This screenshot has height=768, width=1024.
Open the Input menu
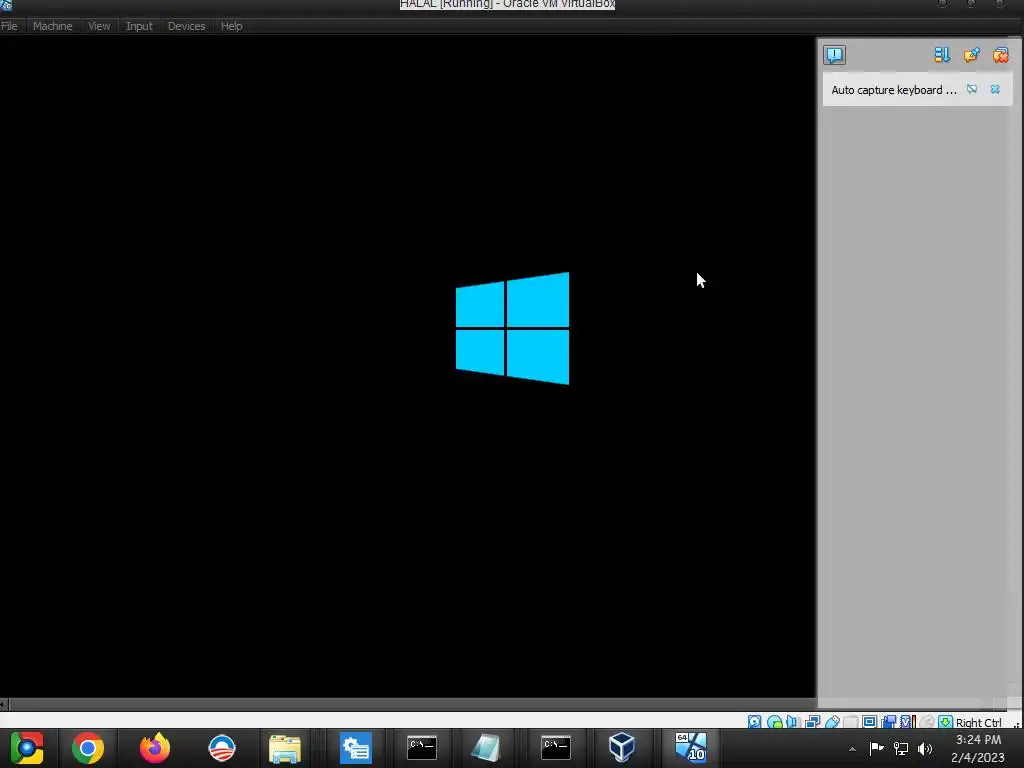(138, 26)
